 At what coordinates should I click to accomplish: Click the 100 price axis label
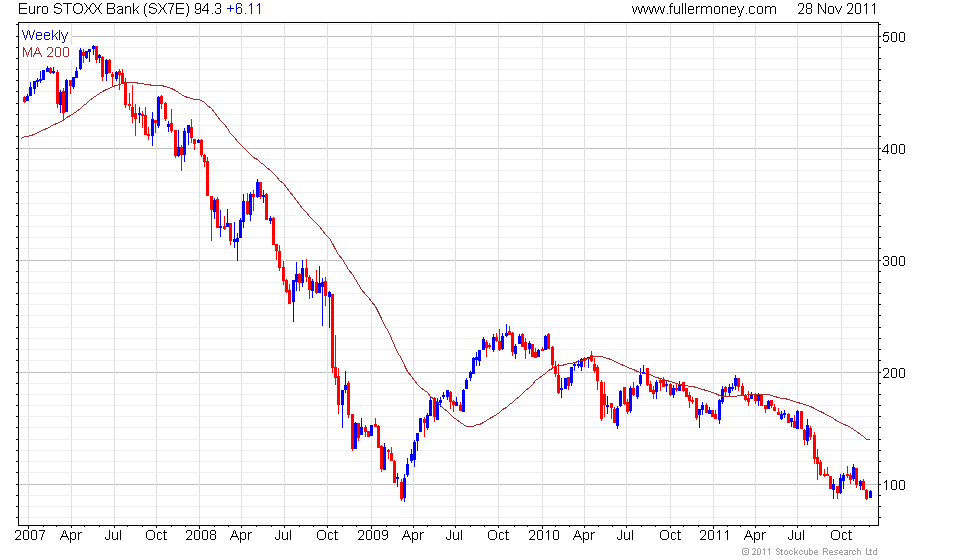click(x=893, y=485)
